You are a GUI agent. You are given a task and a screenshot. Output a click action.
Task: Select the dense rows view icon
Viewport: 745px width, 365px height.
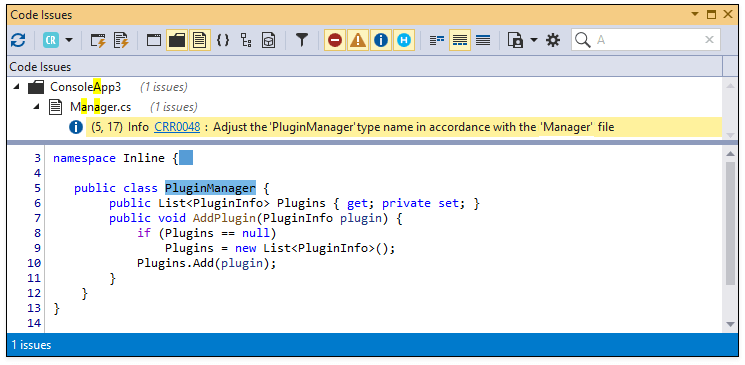point(483,40)
